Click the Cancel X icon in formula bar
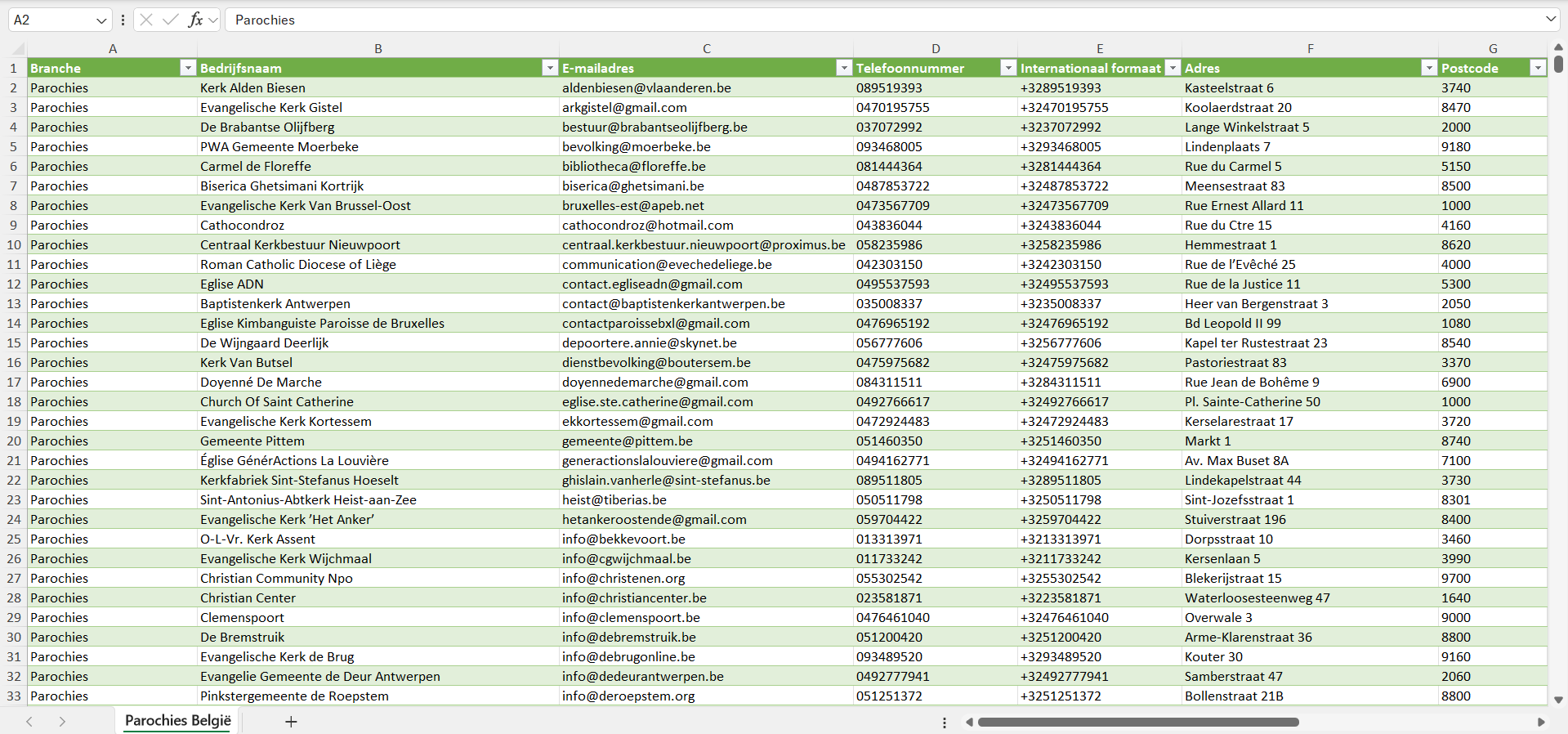The width and height of the screenshot is (1568, 734). (x=146, y=20)
